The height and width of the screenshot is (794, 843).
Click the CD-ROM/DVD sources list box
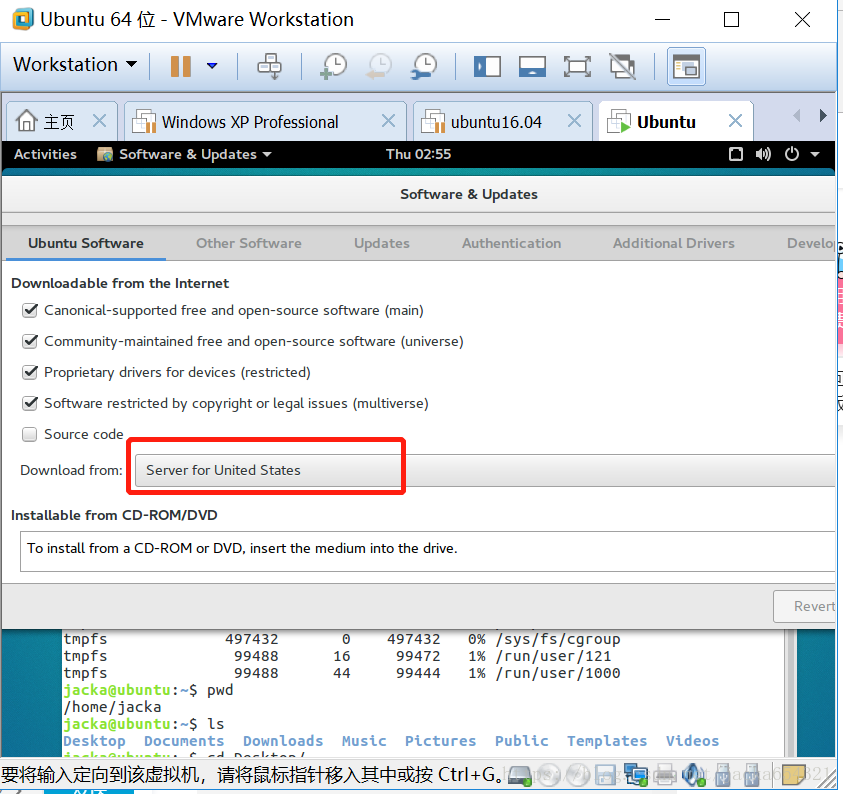[x=427, y=552]
